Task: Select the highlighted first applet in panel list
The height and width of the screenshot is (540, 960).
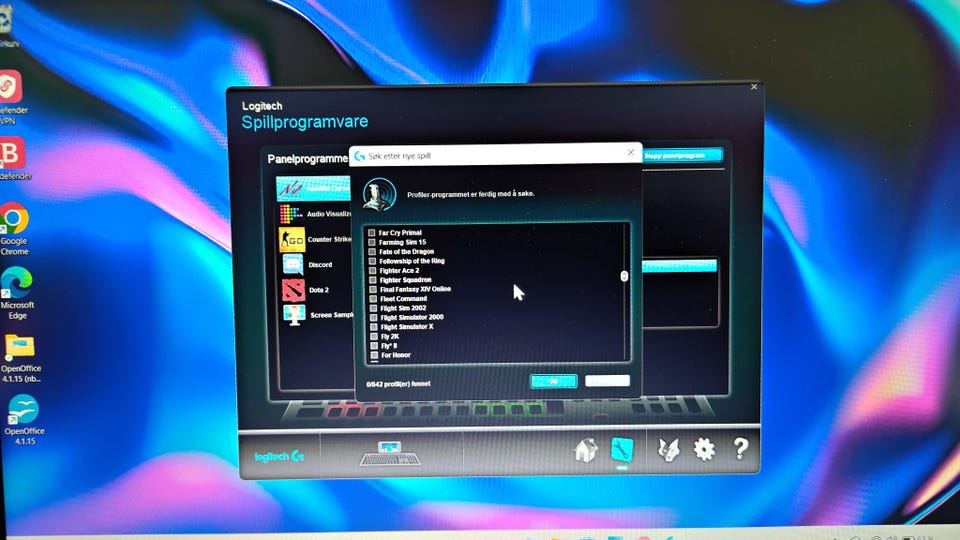Action: click(313, 189)
